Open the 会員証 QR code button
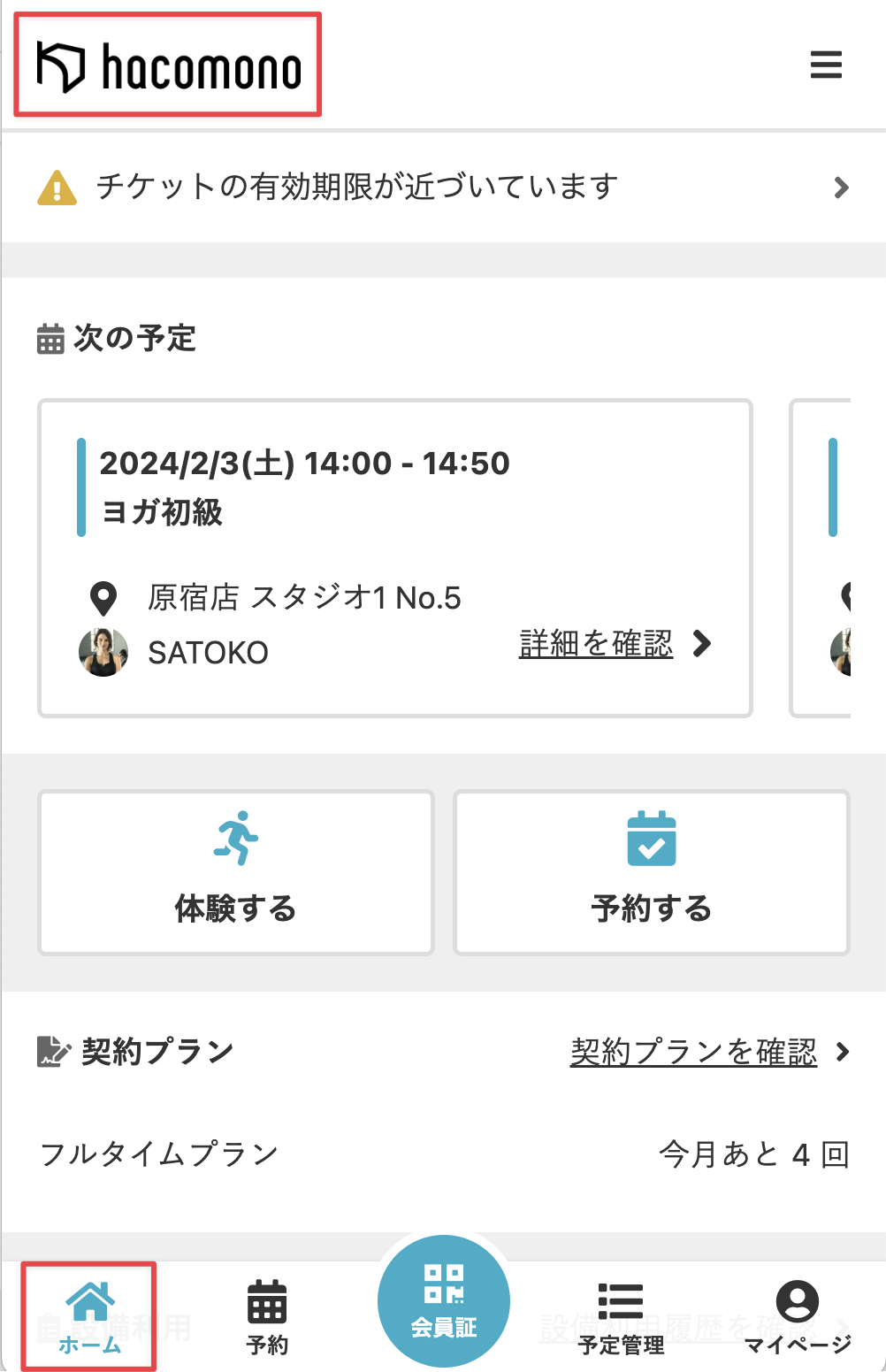Image resolution: width=886 pixels, height=1372 pixels. point(444,1301)
